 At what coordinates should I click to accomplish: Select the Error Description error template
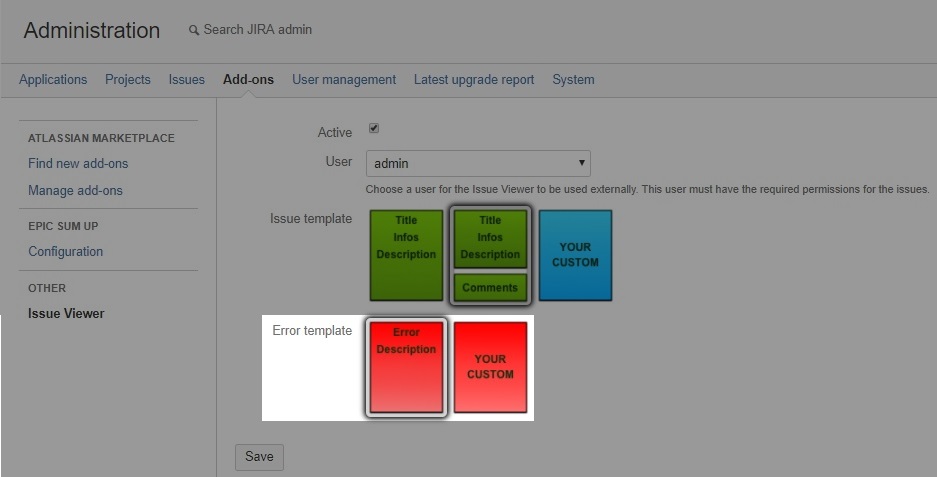pos(406,367)
